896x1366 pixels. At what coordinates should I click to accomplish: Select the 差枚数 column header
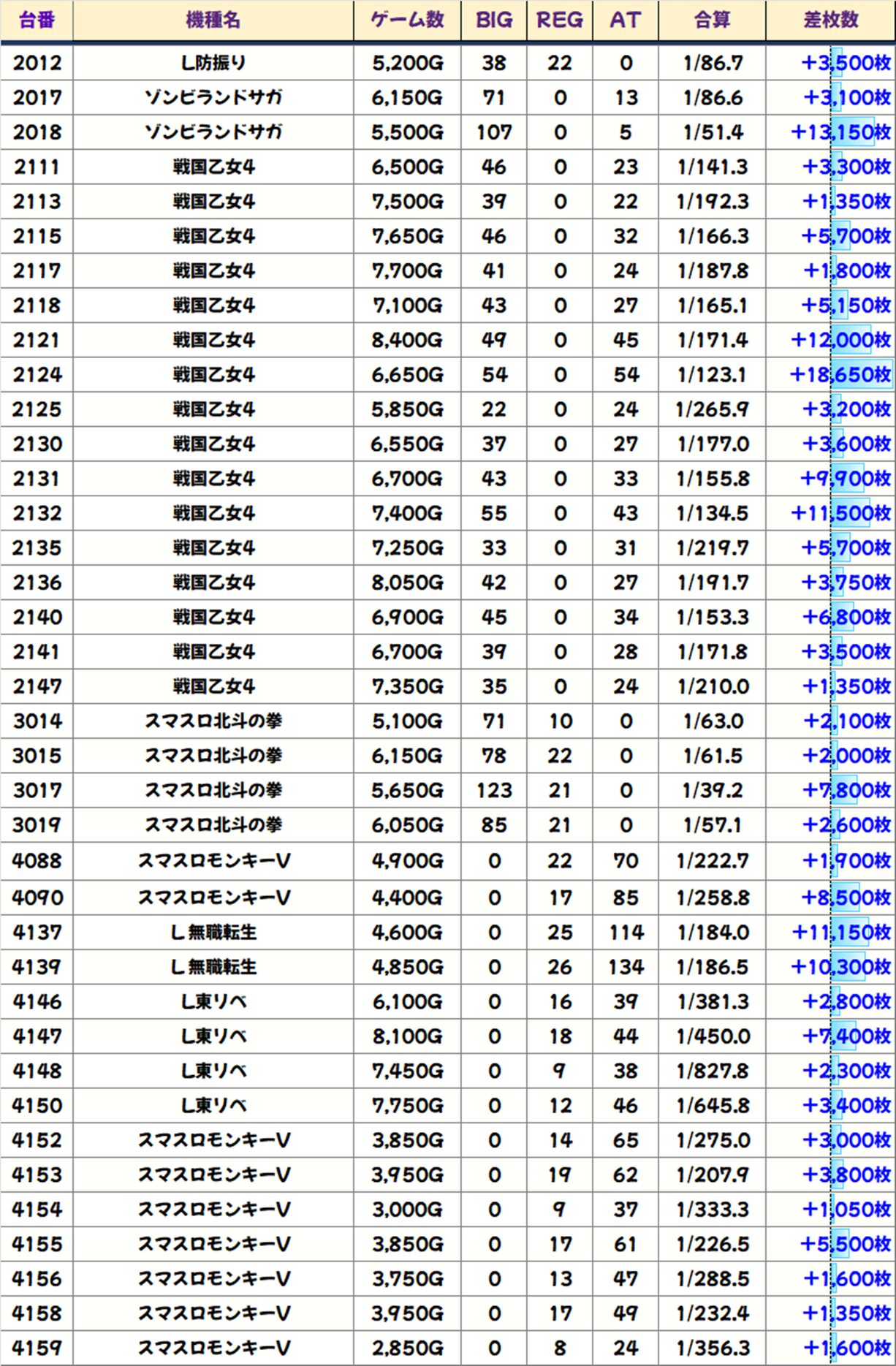click(x=831, y=20)
